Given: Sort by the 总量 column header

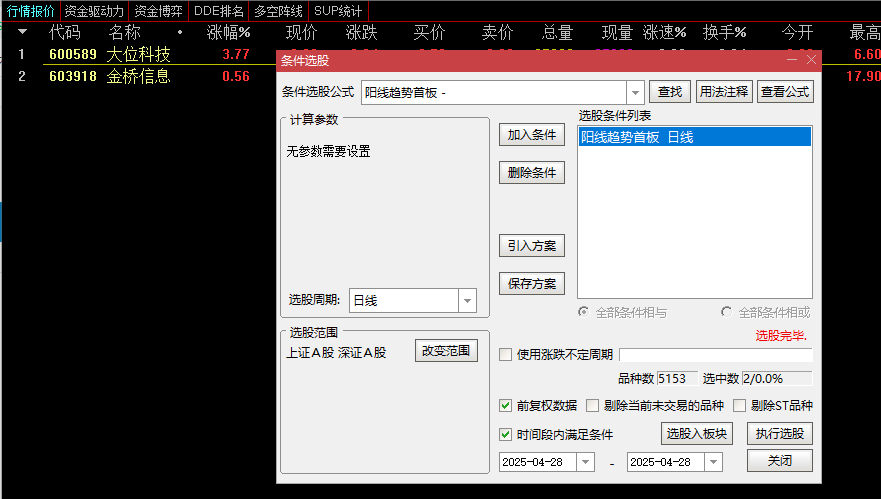Looking at the screenshot, I should (557, 33).
